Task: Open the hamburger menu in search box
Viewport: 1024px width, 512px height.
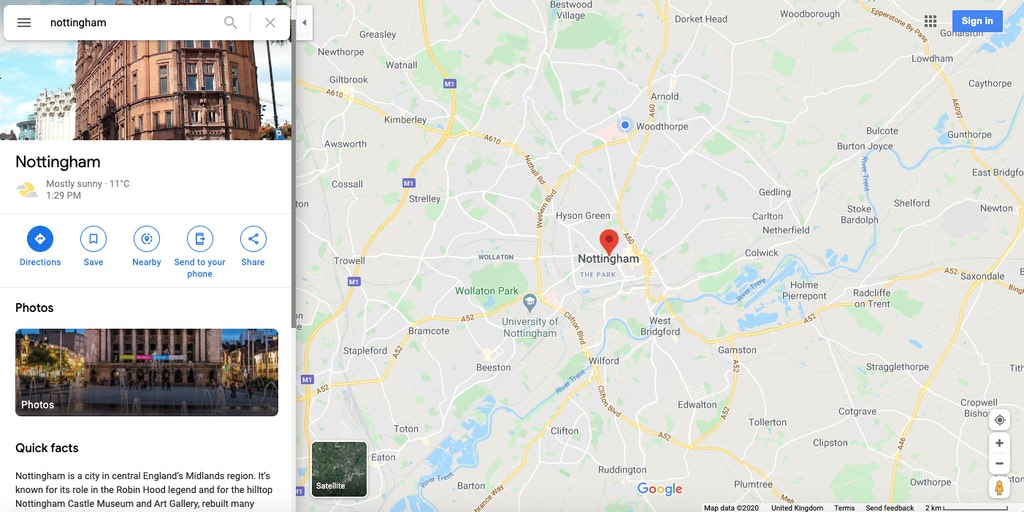Action: point(24,22)
